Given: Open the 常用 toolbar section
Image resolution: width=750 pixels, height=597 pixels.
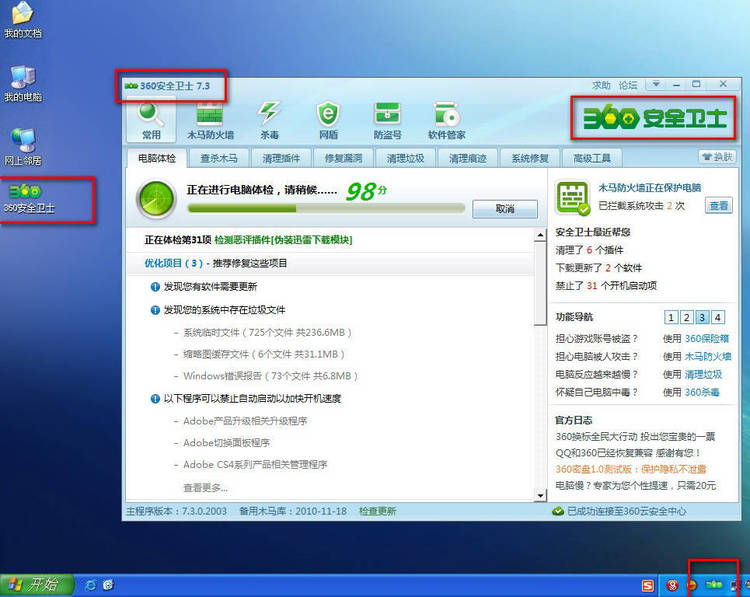Looking at the screenshot, I should [151, 121].
